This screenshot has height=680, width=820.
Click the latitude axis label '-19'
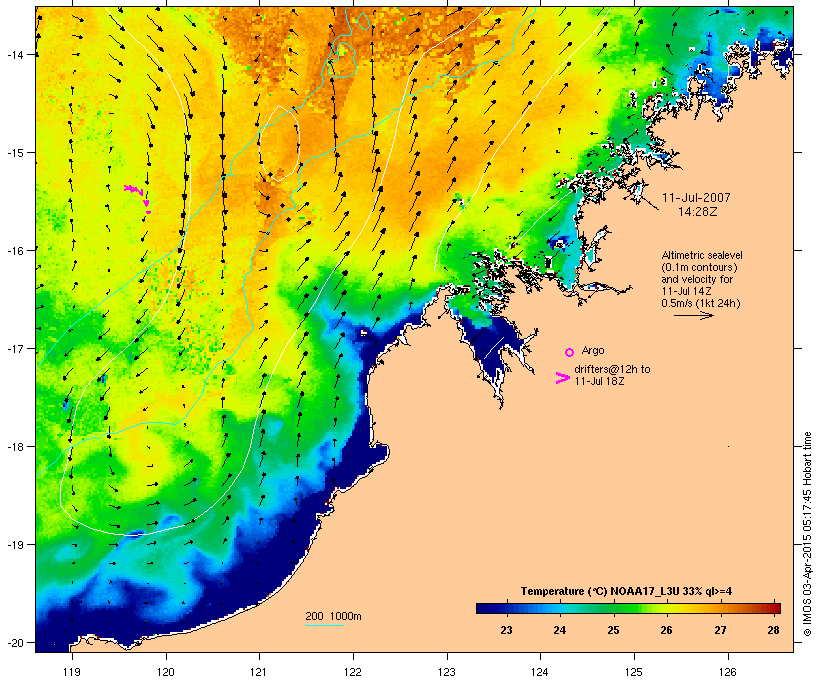point(15,545)
